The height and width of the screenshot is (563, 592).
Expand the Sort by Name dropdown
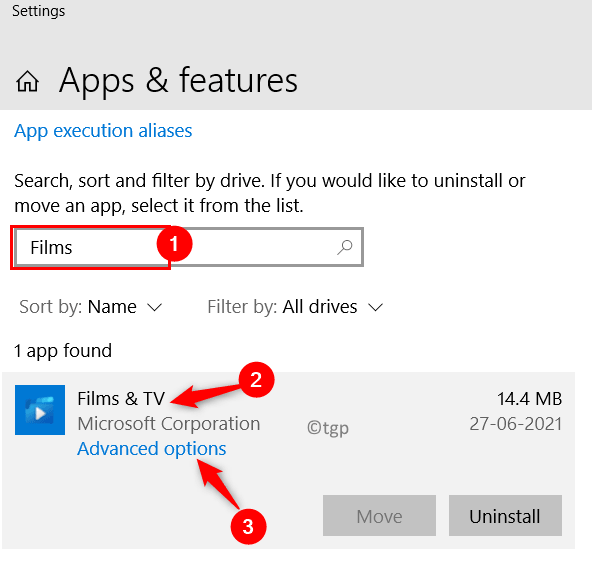point(91,307)
